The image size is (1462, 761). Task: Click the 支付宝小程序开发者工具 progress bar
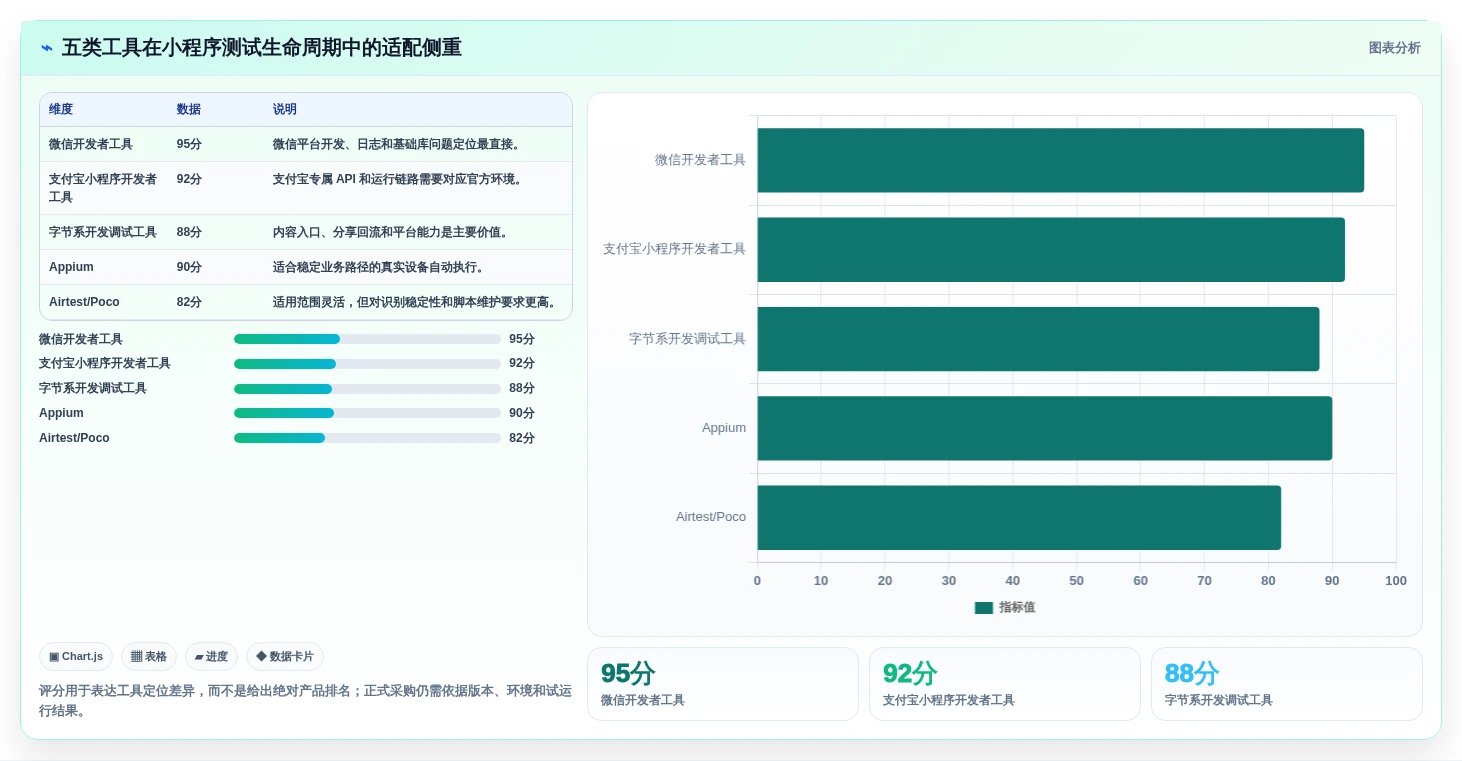pos(367,364)
